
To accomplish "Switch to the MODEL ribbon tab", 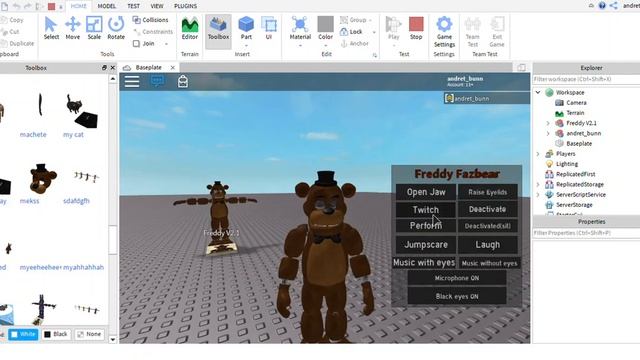I will coord(107,6).
